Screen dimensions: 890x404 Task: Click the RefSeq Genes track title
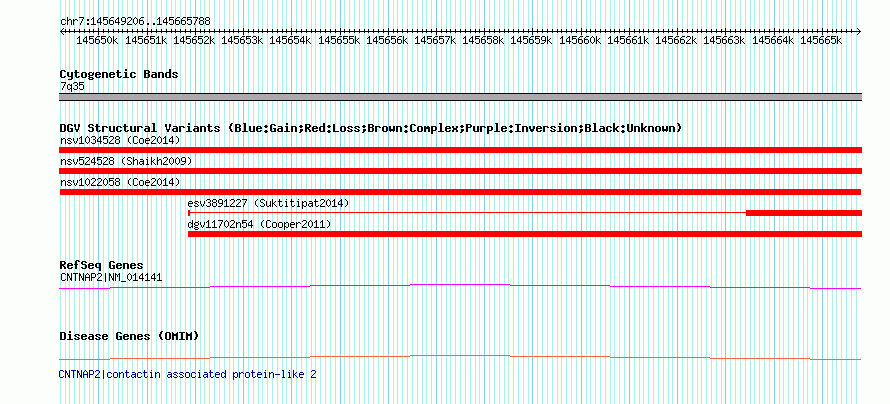[102, 266]
